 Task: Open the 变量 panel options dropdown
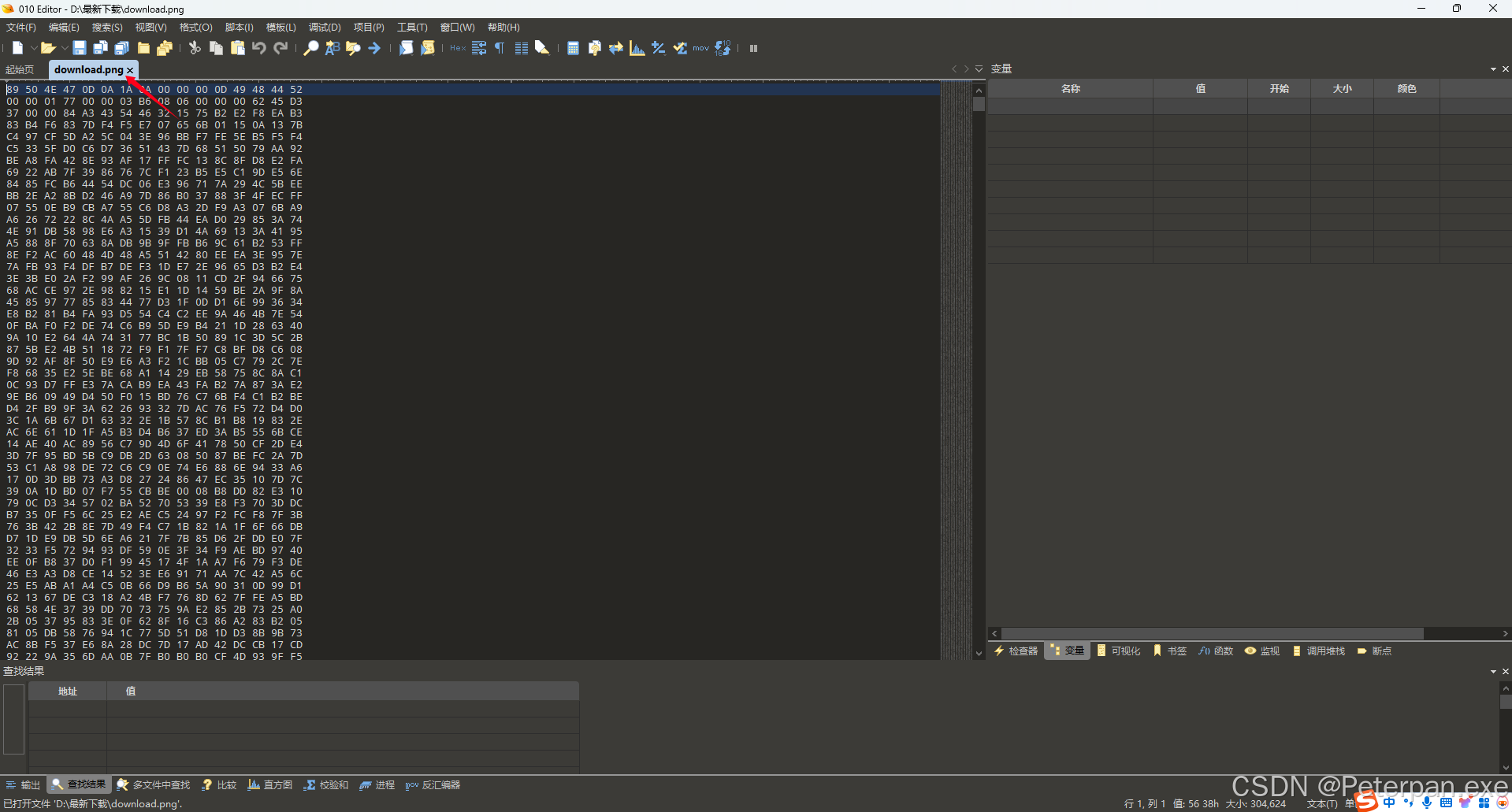click(x=1493, y=69)
